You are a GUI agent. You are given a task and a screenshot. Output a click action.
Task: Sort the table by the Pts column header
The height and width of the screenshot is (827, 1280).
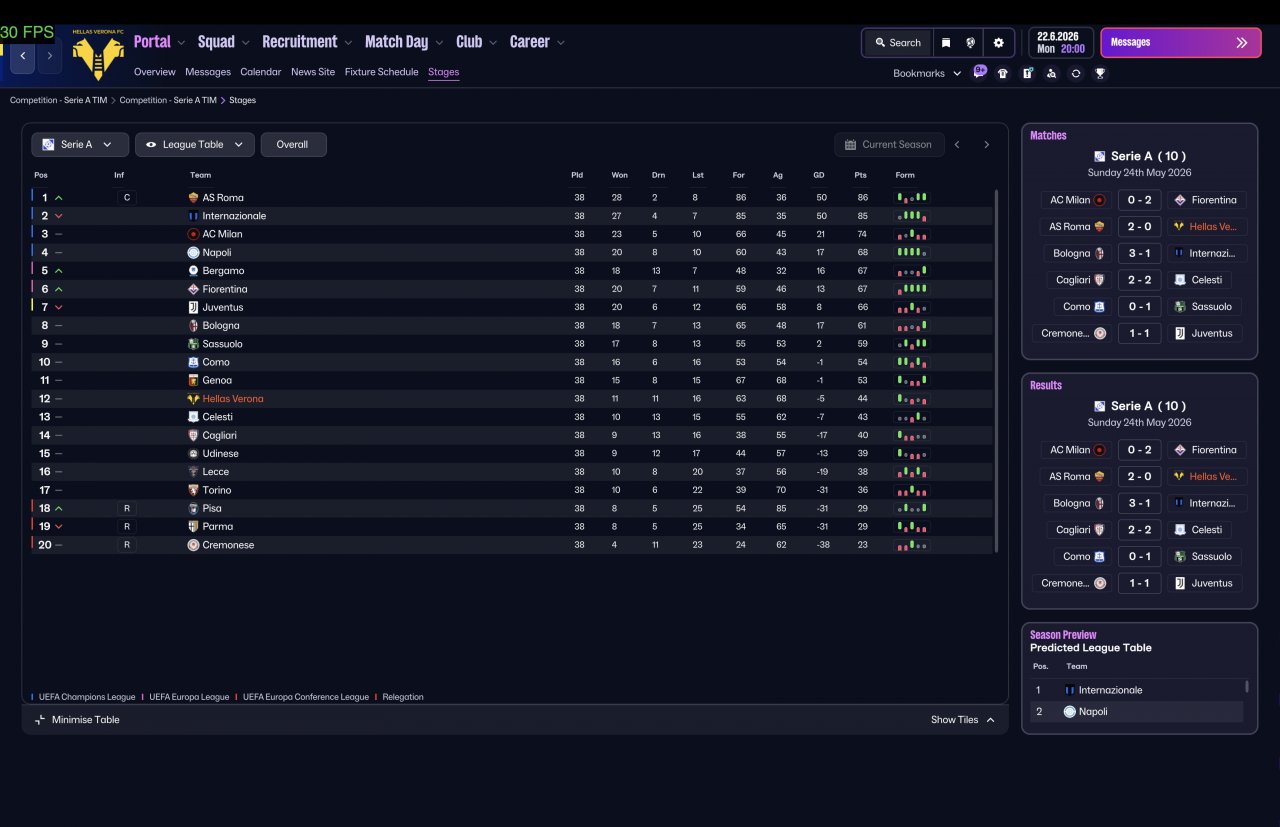tap(860, 175)
